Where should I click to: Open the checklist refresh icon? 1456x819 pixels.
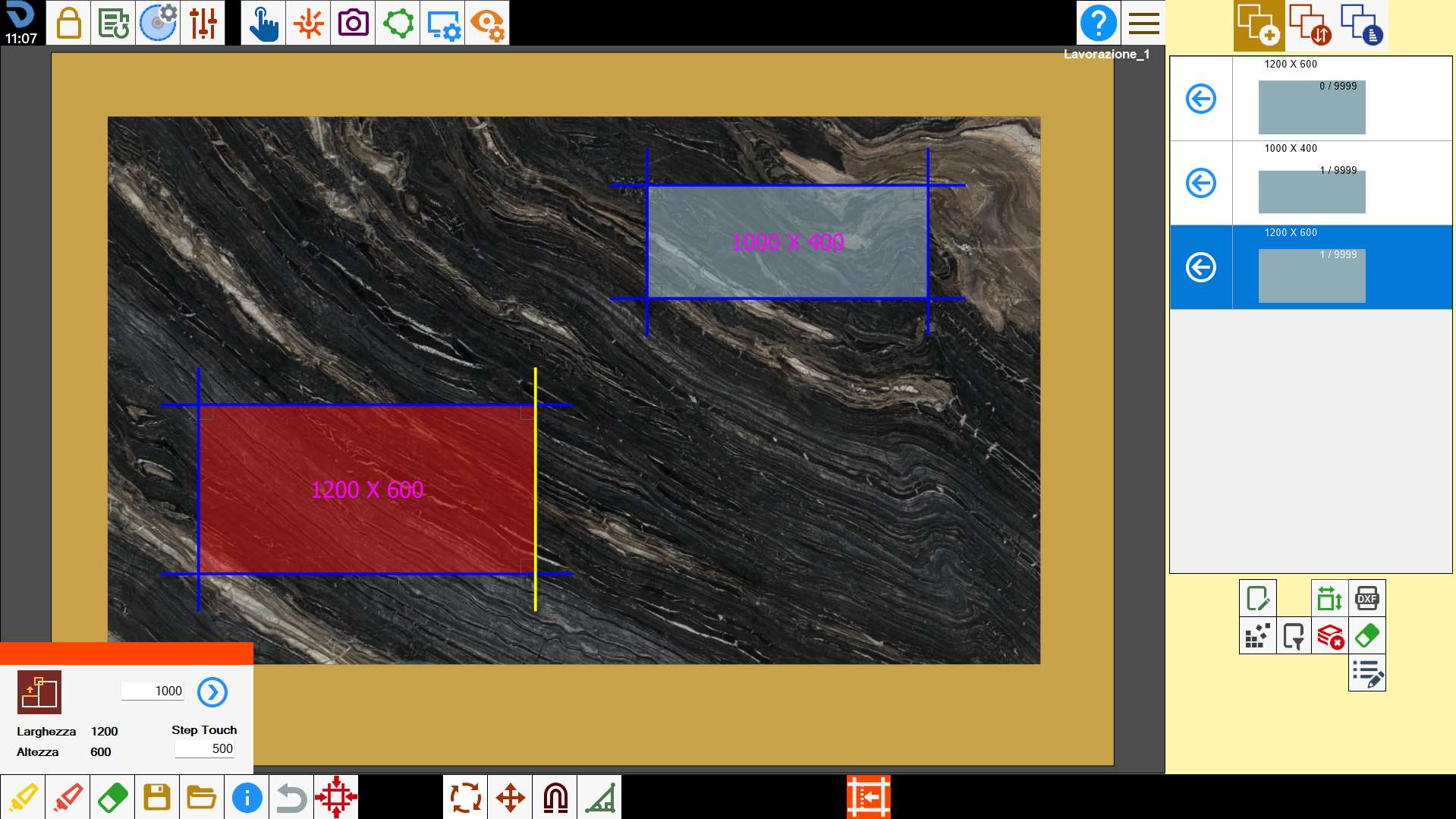point(113,23)
